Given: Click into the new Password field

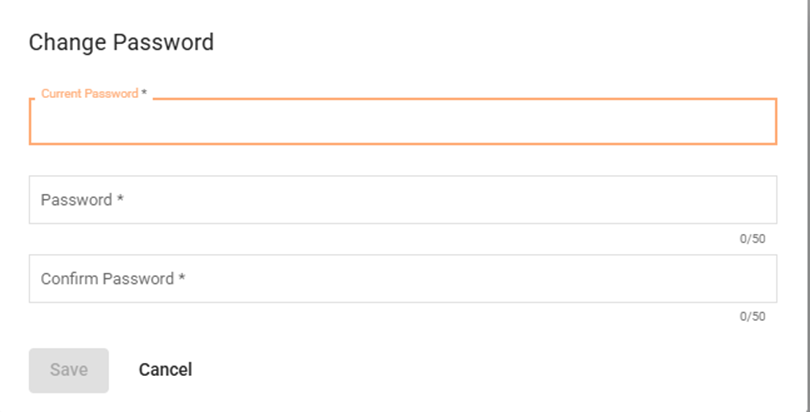Looking at the screenshot, I should pyautogui.click(x=402, y=200).
